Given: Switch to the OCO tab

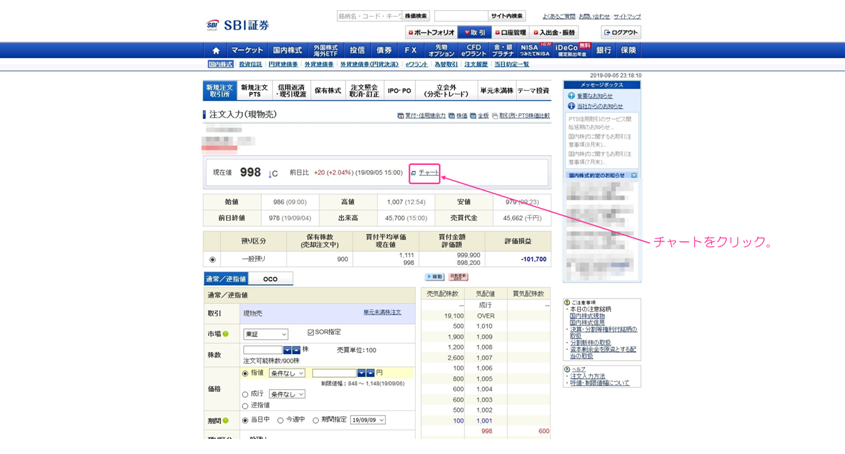Looking at the screenshot, I should click(270, 279).
